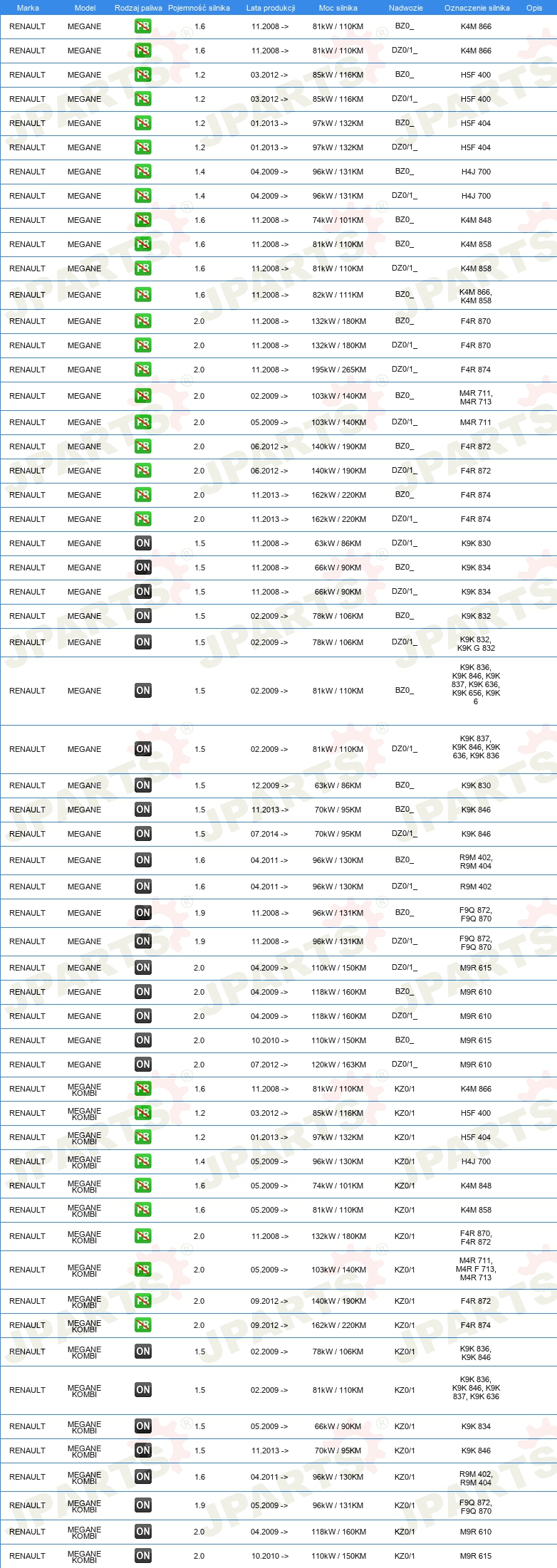Click the Marka column header

28,8
